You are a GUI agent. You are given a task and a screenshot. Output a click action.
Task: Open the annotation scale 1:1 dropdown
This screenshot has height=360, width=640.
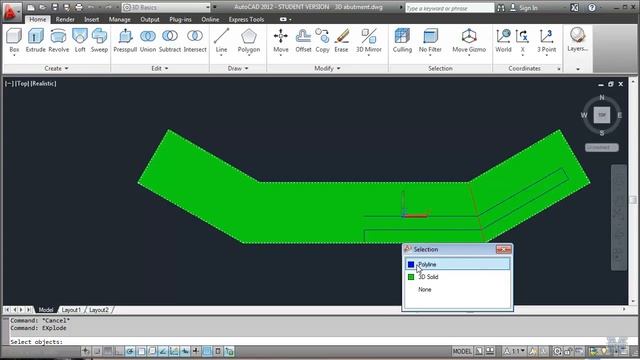click(x=514, y=351)
